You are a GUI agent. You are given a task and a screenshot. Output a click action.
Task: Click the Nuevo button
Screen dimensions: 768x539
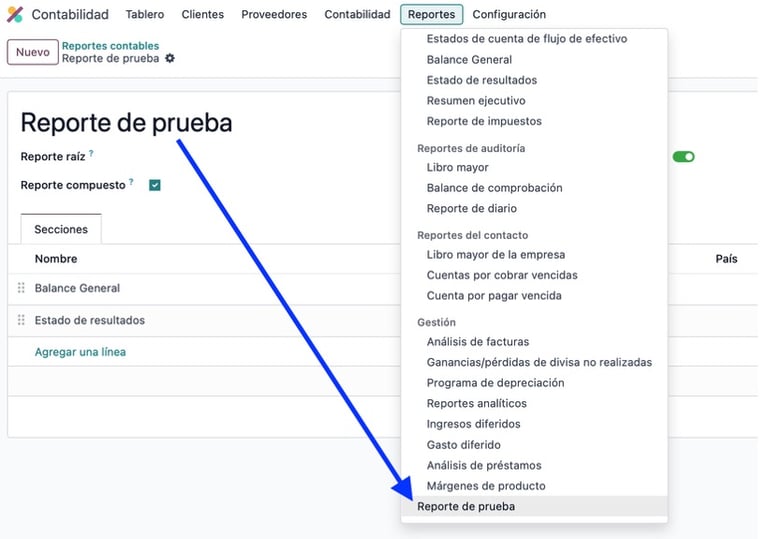point(33,52)
